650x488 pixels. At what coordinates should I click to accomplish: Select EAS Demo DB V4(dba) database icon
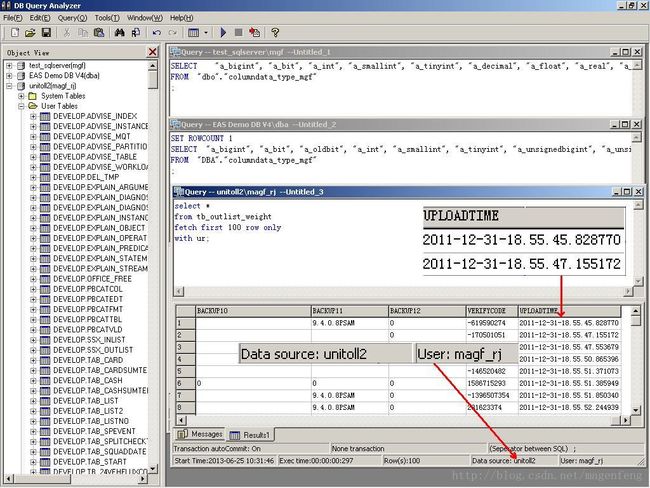21,76
